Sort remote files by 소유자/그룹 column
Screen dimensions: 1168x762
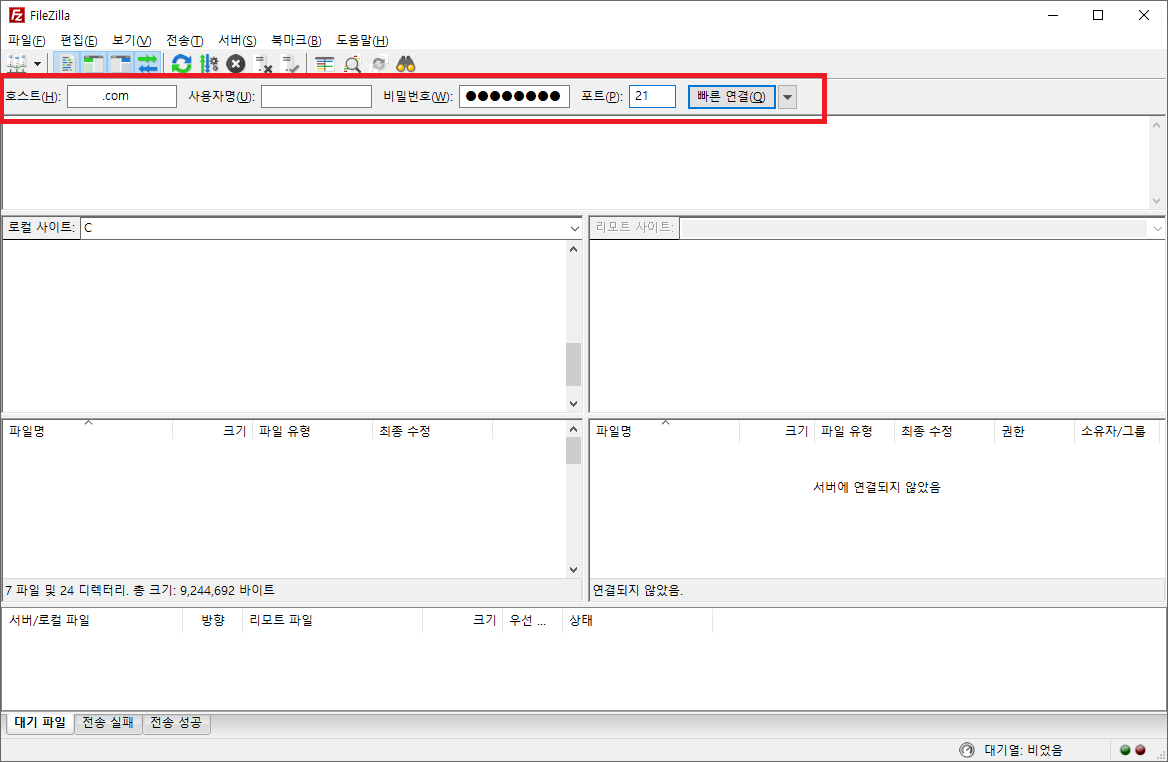point(1117,431)
